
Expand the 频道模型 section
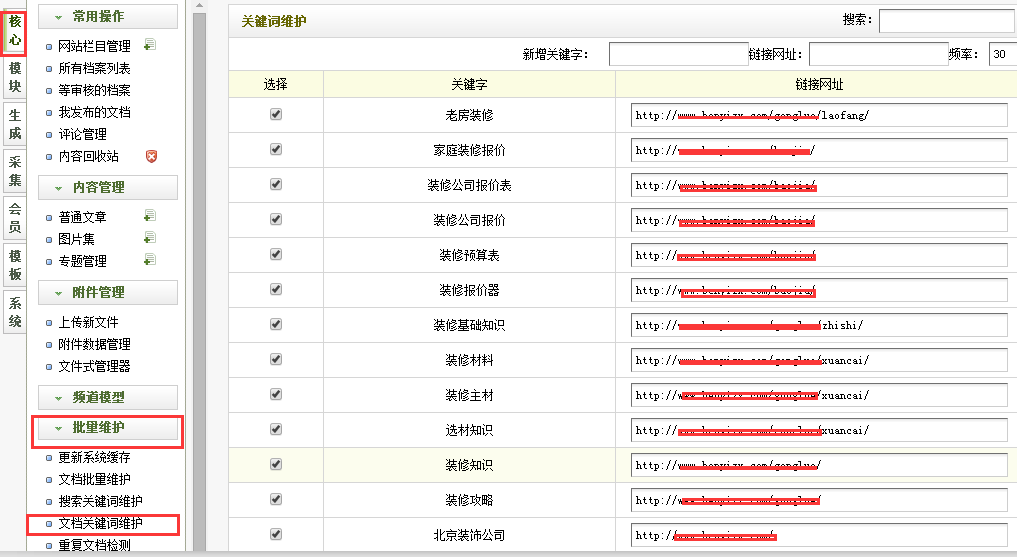108,397
